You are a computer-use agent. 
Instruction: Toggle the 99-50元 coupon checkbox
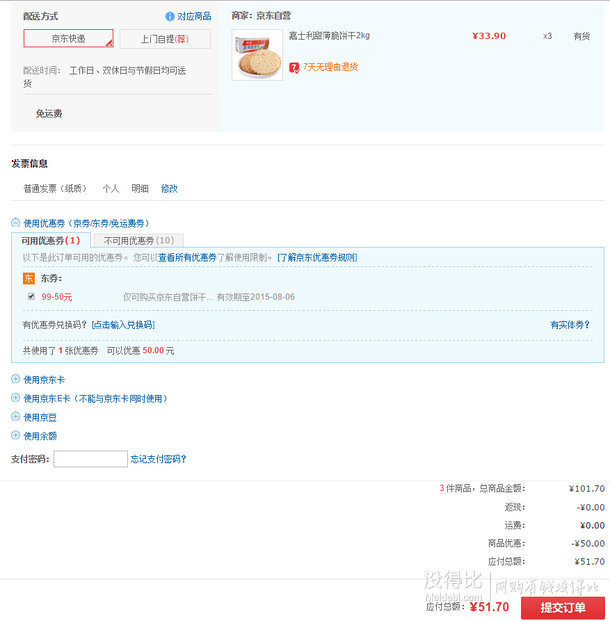tap(31, 296)
